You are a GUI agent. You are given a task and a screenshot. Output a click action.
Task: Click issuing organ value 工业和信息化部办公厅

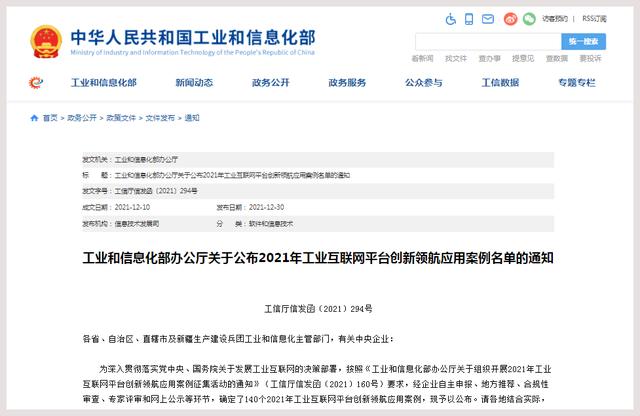click(146, 160)
